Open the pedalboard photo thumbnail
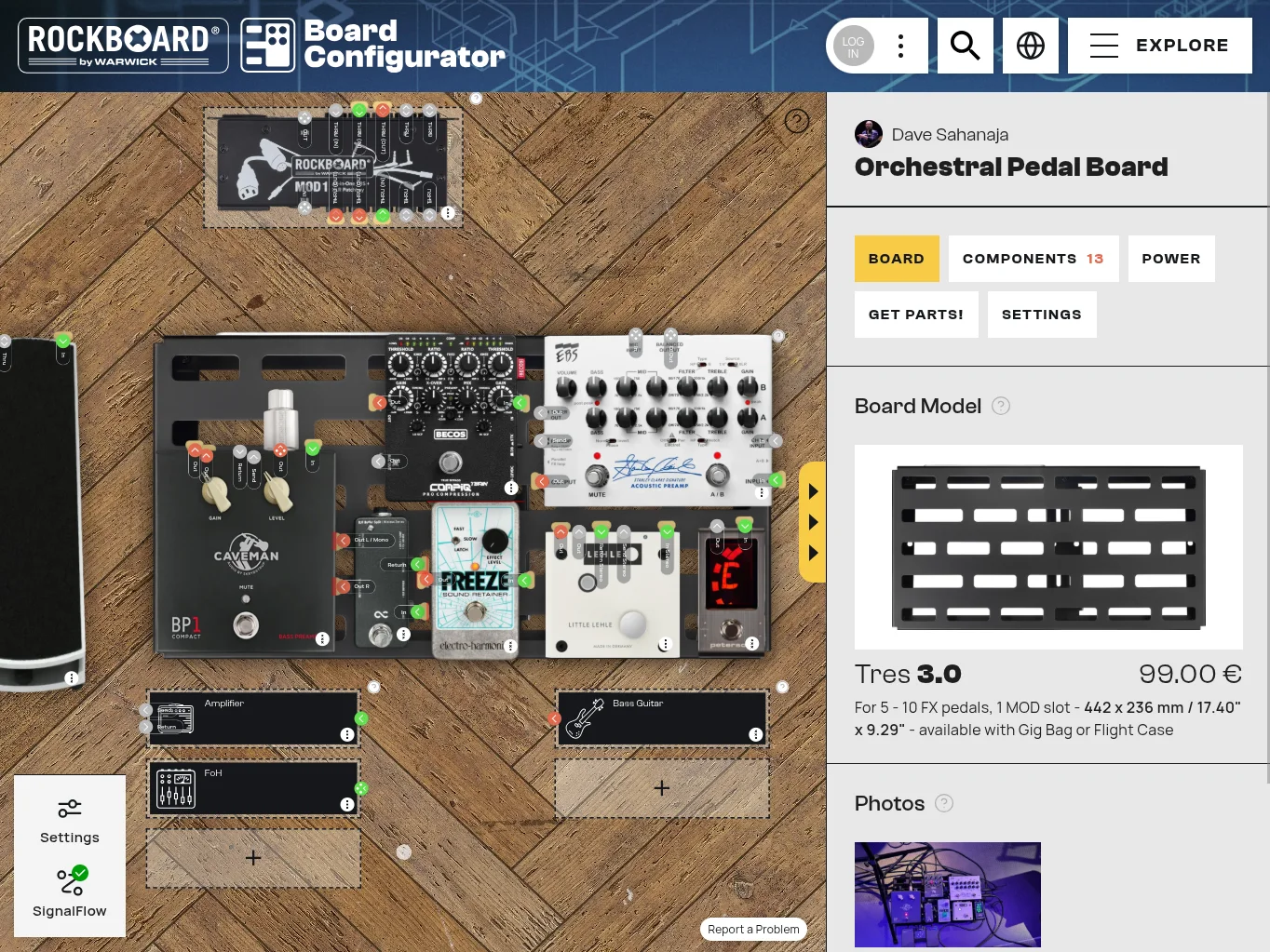This screenshot has width=1270, height=952. pyautogui.click(x=948, y=894)
